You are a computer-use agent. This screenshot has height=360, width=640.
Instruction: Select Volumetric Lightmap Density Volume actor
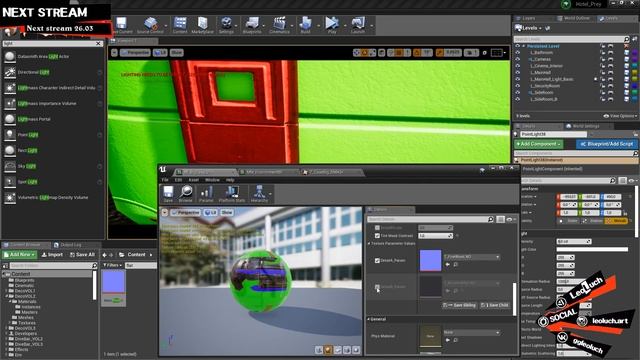click(53, 198)
